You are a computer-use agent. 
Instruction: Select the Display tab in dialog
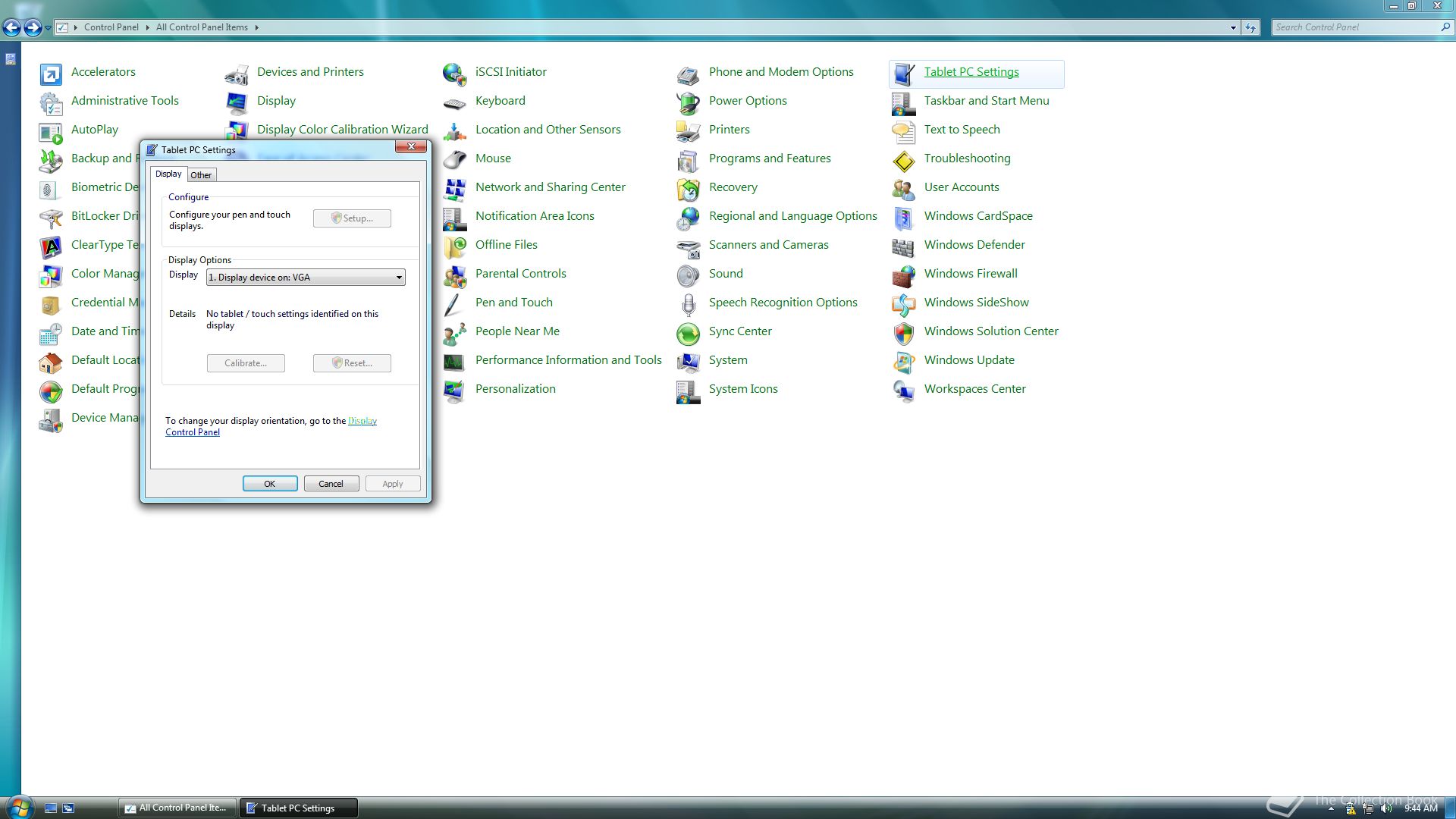tap(168, 174)
